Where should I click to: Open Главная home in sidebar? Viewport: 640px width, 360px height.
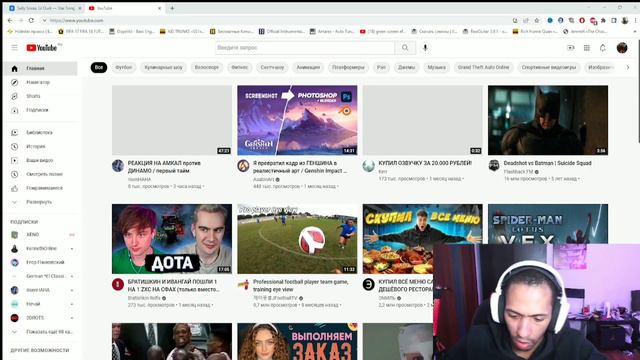pos(40,69)
